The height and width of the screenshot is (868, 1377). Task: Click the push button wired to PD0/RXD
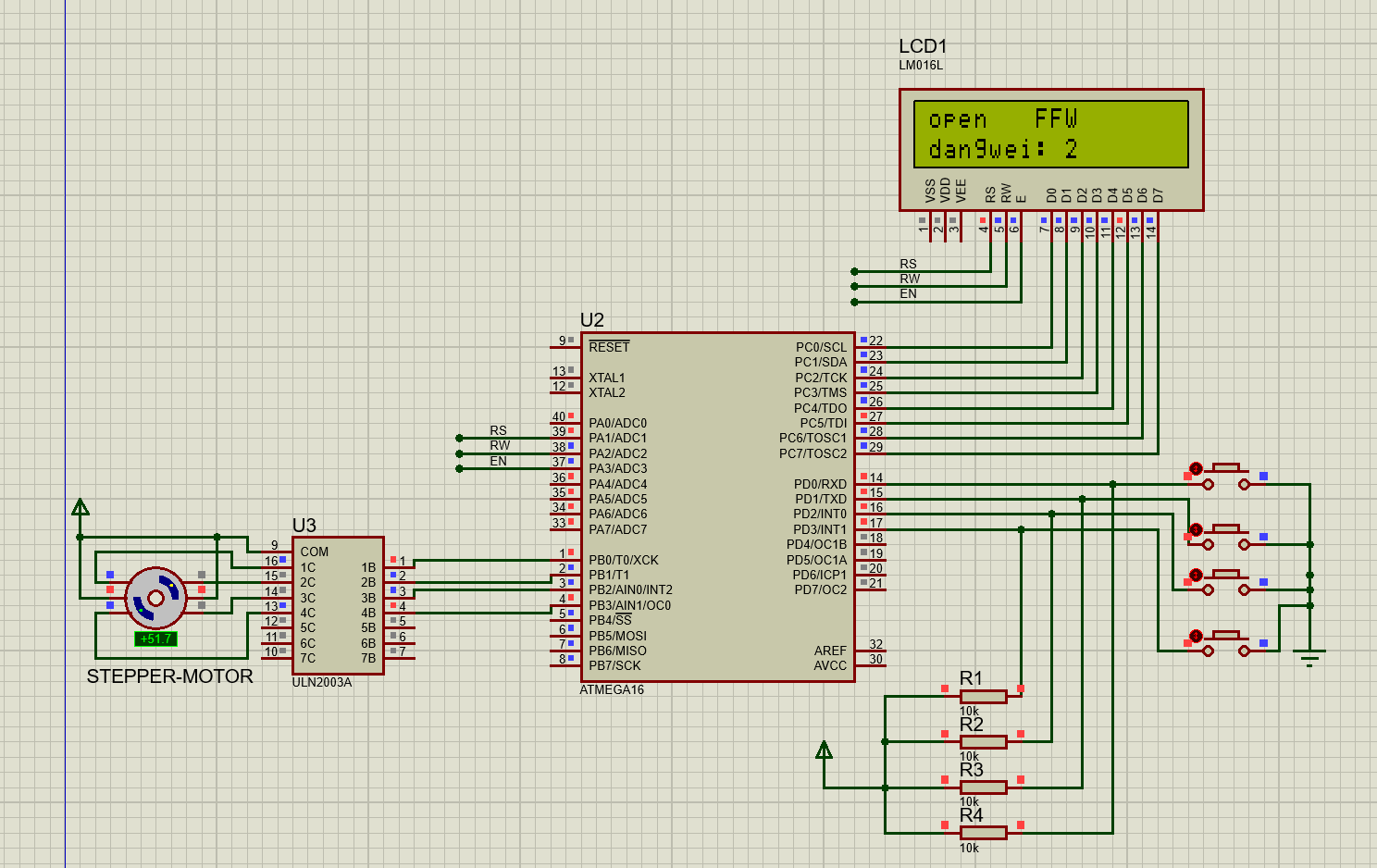tap(1225, 477)
